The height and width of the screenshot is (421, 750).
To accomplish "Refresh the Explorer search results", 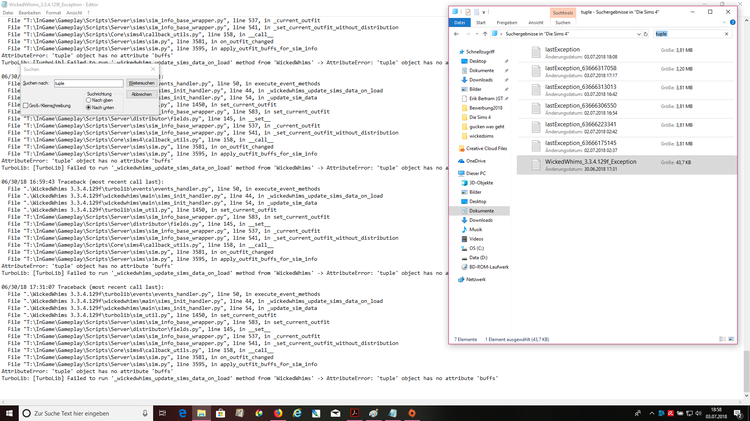I will pyautogui.click(x=646, y=34).
